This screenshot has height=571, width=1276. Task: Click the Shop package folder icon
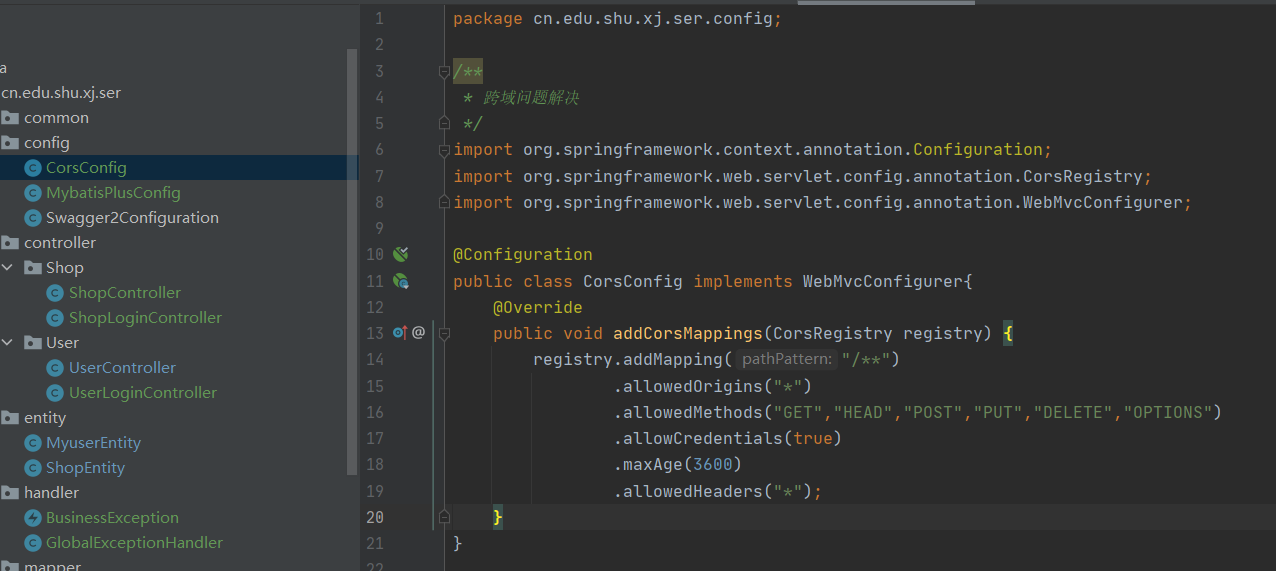[33, 268]
